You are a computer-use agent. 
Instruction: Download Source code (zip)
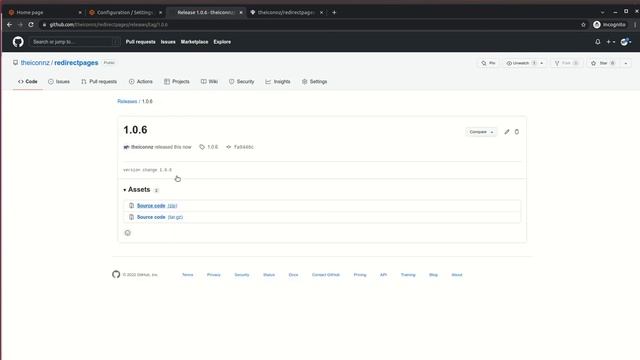point(157,206)
